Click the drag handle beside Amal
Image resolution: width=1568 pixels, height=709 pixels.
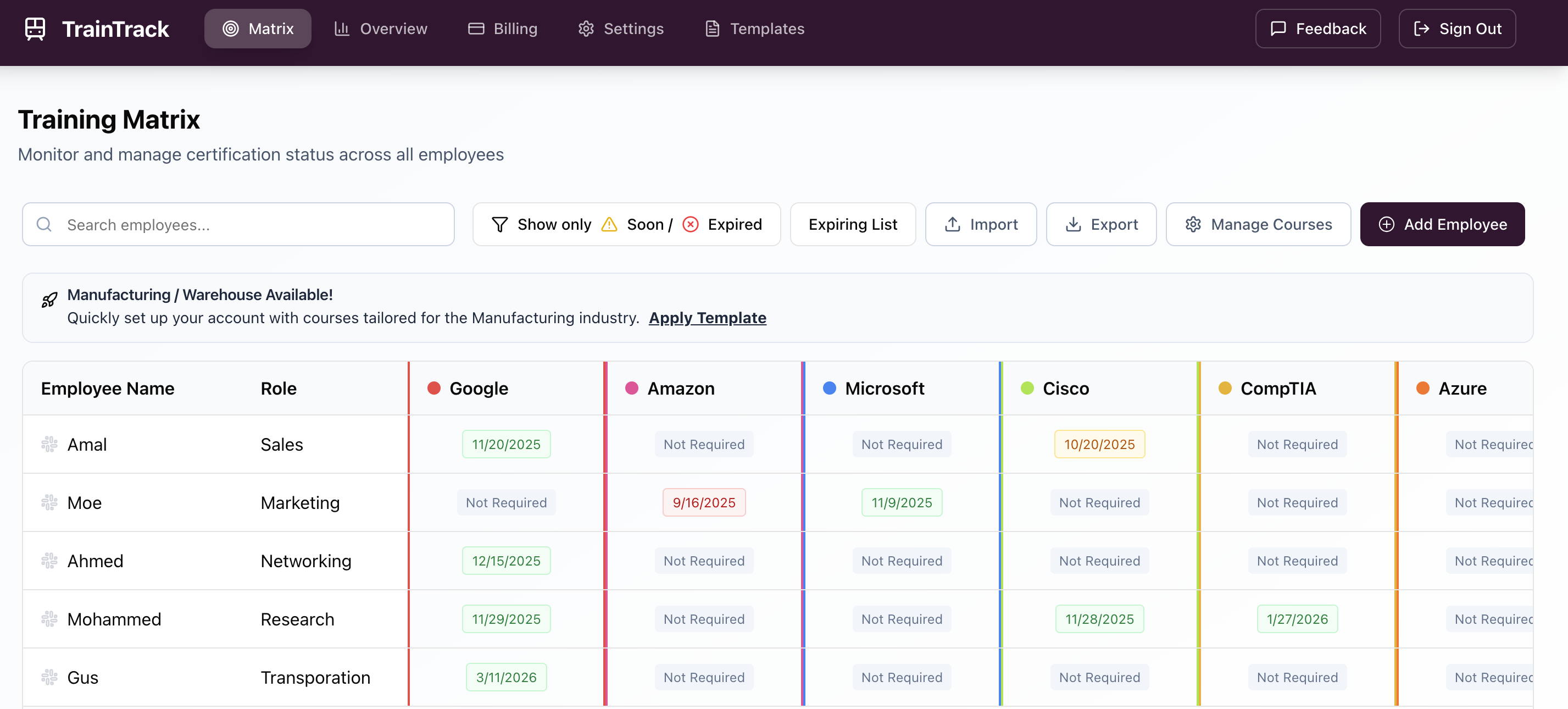point(49,444)
